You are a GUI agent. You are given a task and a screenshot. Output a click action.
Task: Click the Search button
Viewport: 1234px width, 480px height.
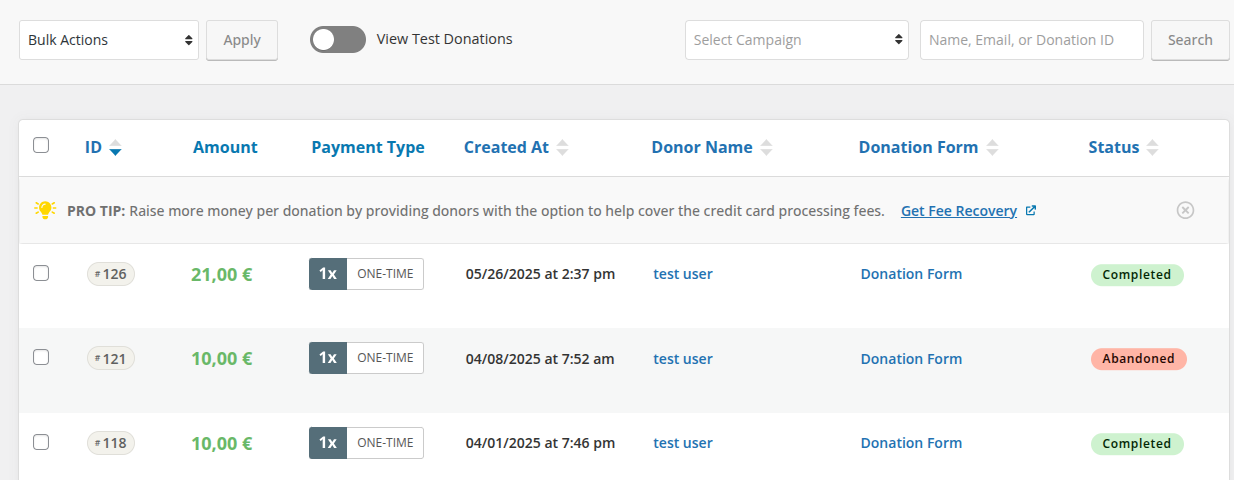coord(1190,40)
